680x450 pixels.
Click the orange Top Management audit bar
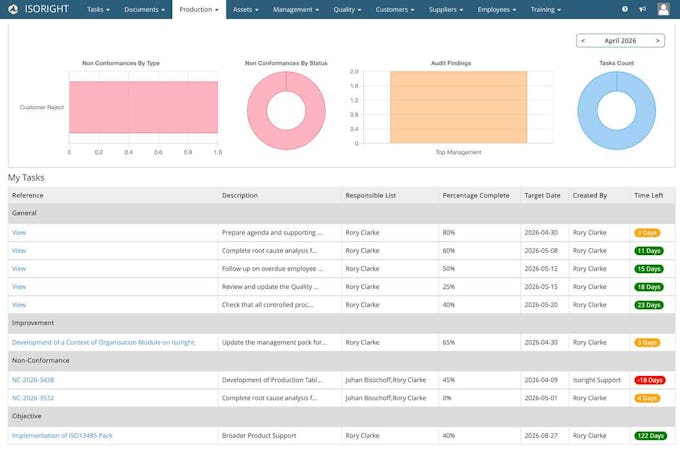click(458, 107)
